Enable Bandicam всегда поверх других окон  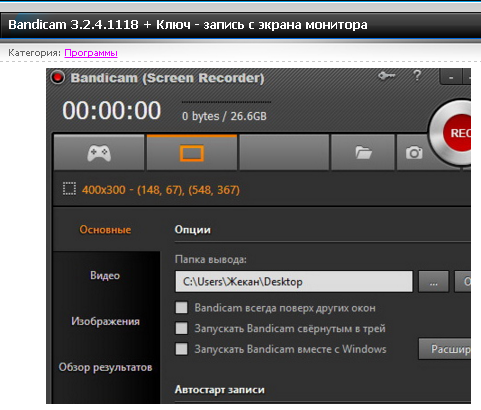tap(182, 308)
